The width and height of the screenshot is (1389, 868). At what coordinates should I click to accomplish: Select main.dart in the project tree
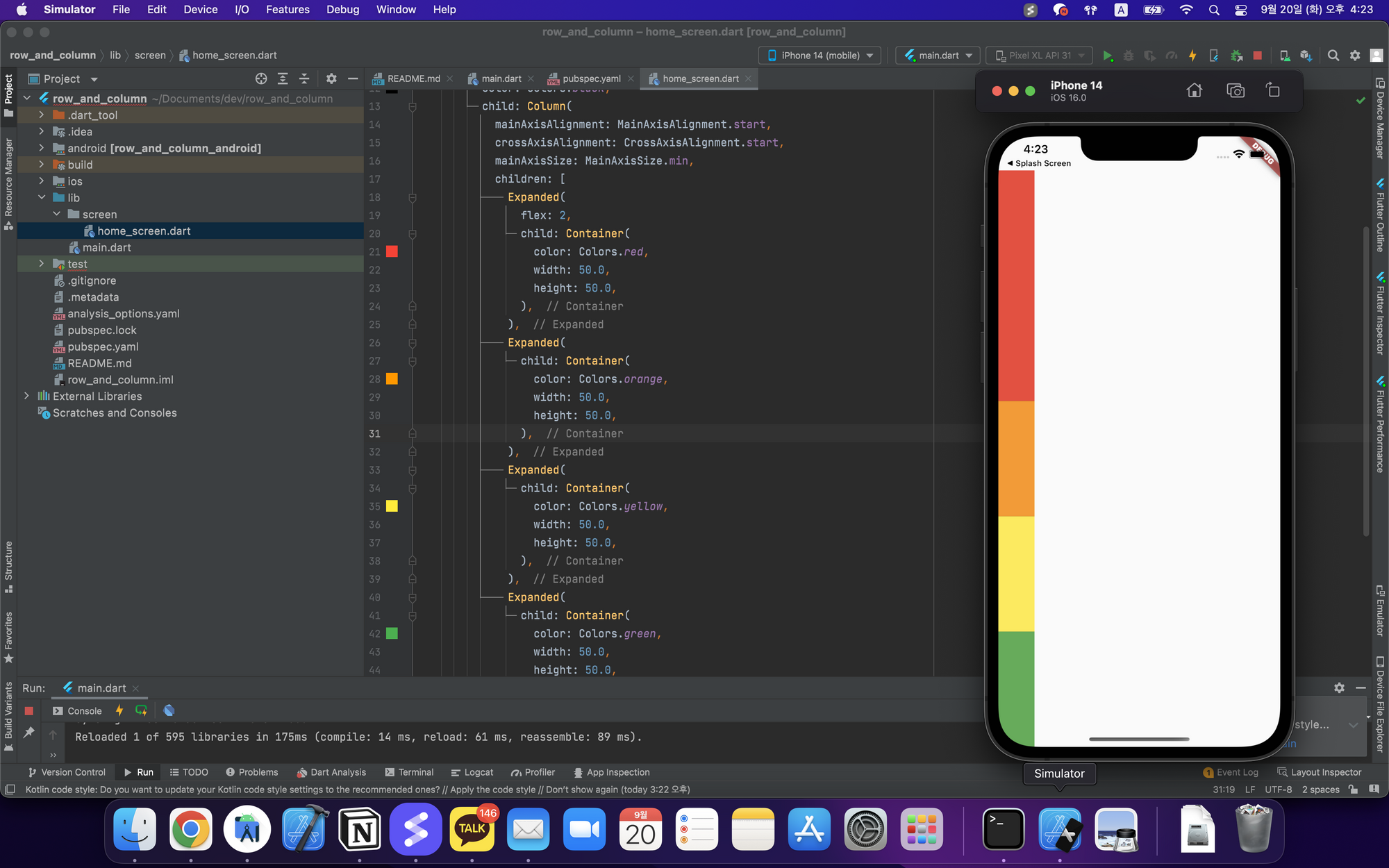coord(106,247)
